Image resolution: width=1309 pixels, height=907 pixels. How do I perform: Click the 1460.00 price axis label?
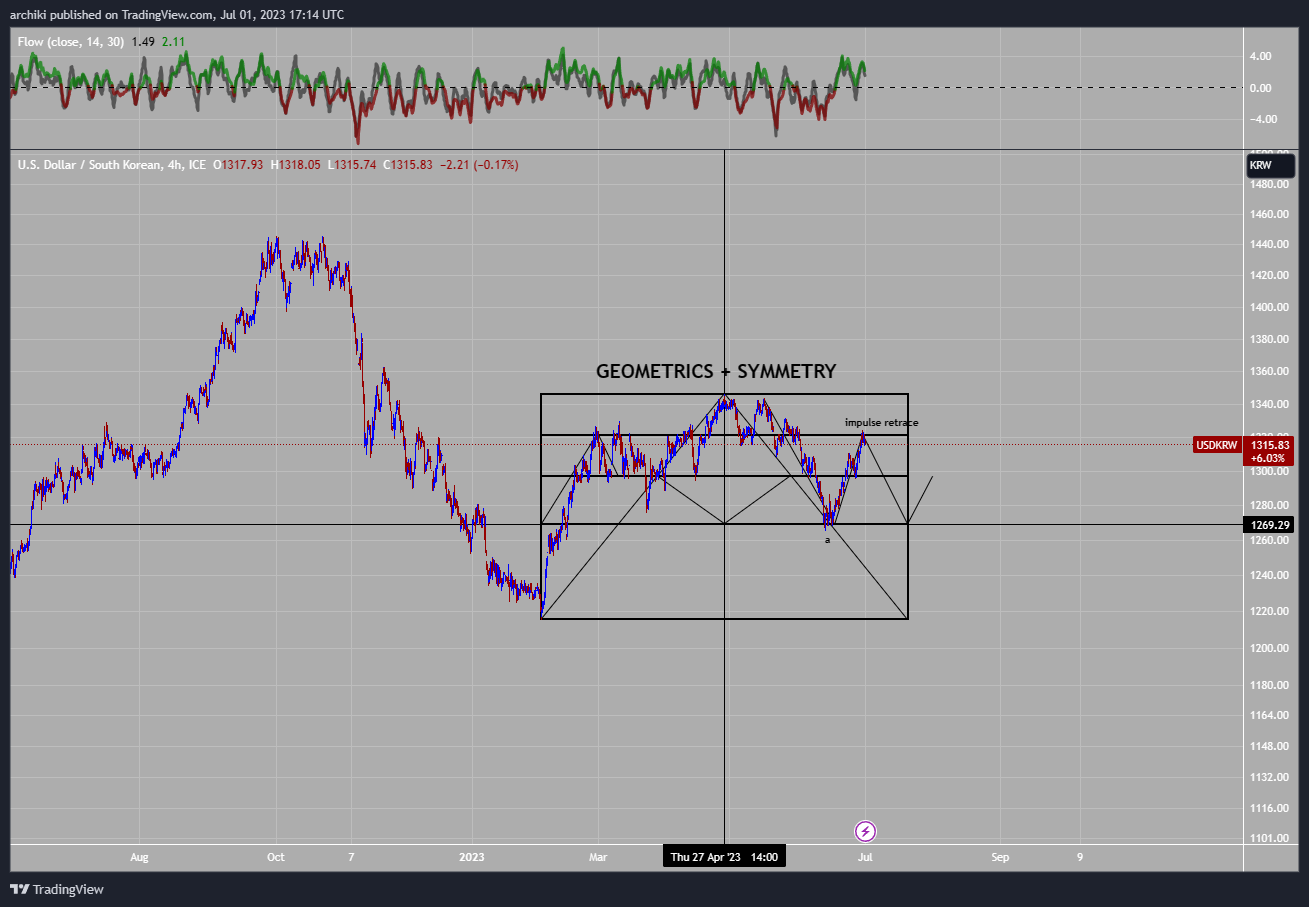pyautogui.click(x=1267, y=215)
